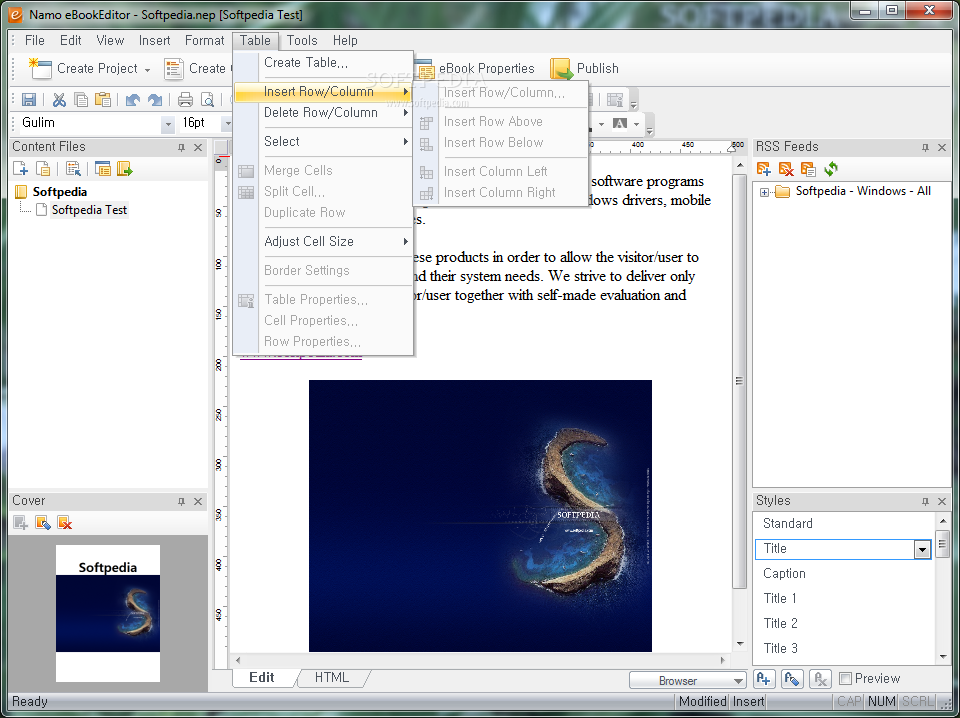Switch to the HTML tab
The height and width of the screenshot is (718, 960).
332,678
